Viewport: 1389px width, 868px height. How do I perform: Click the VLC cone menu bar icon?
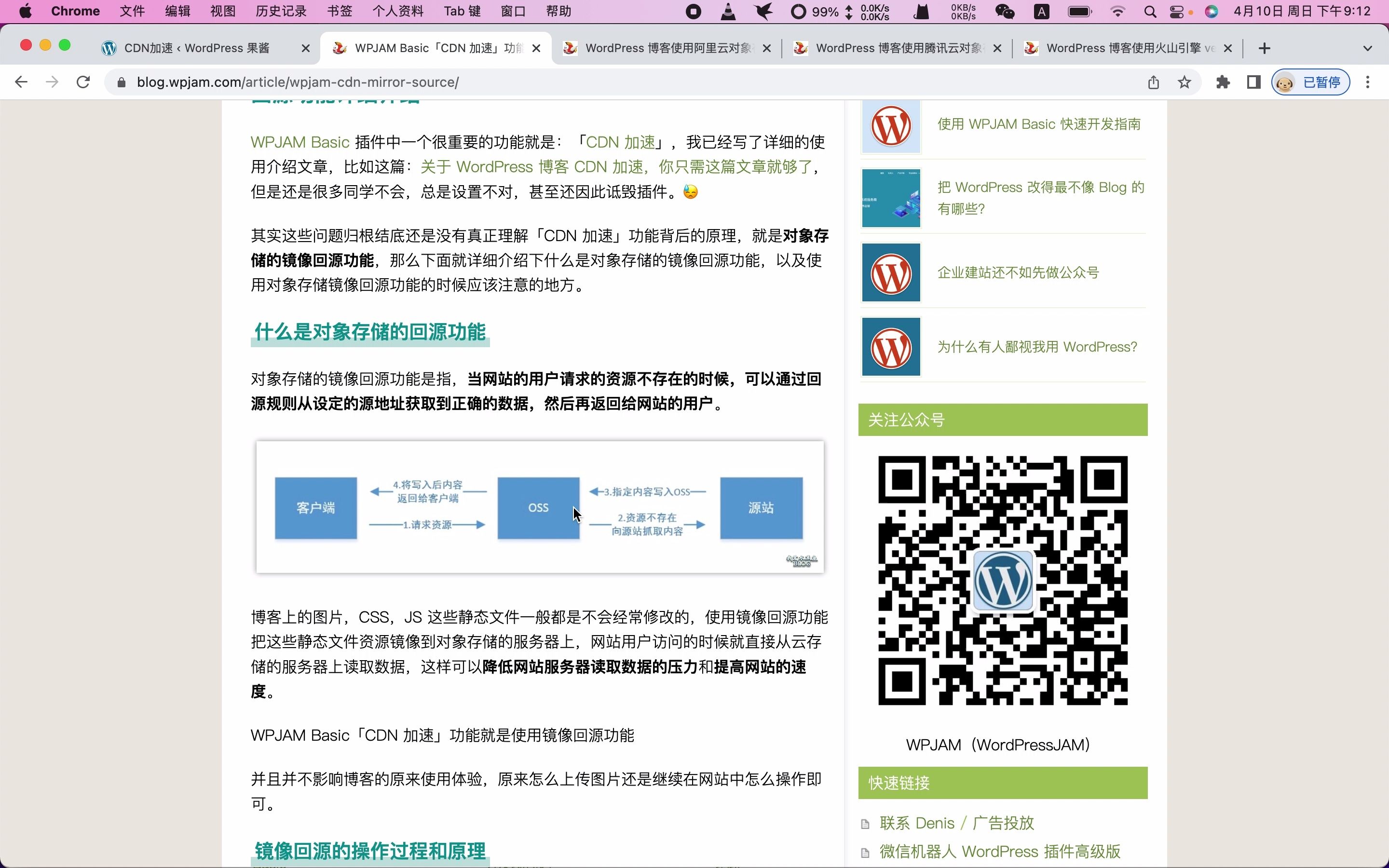(728, 12)
